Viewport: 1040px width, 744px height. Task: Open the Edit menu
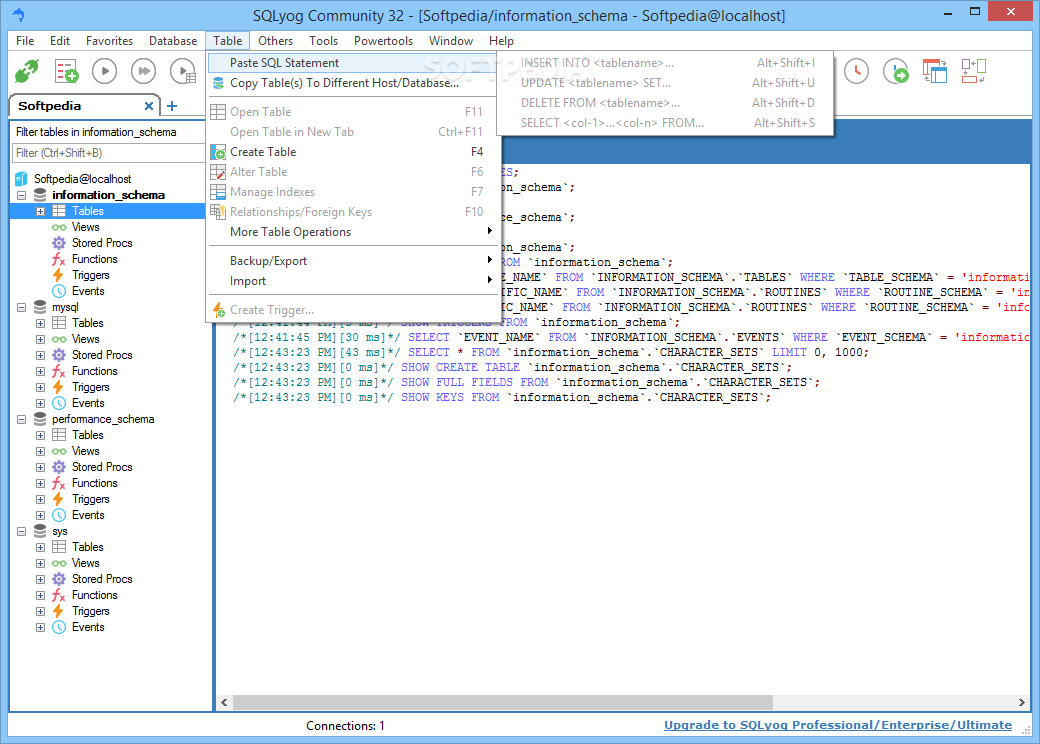point(60,40)
